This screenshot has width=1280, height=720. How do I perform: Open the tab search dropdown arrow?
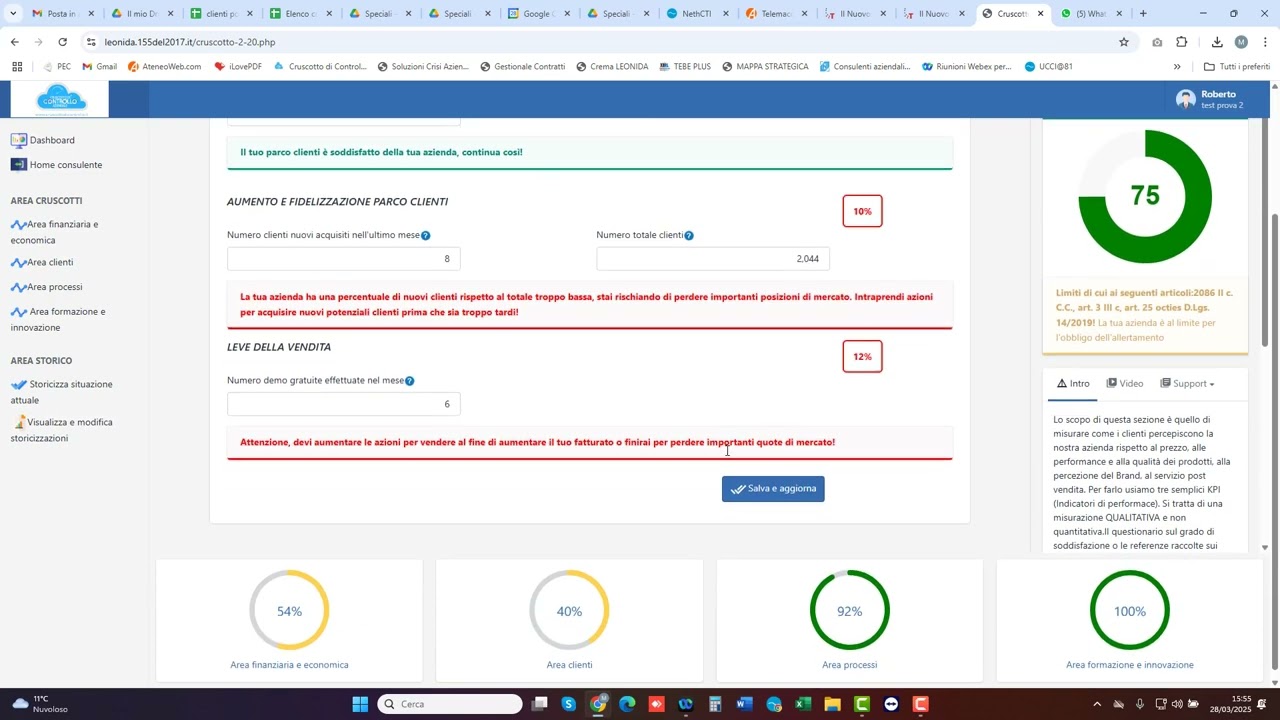(x=13, y=14)
